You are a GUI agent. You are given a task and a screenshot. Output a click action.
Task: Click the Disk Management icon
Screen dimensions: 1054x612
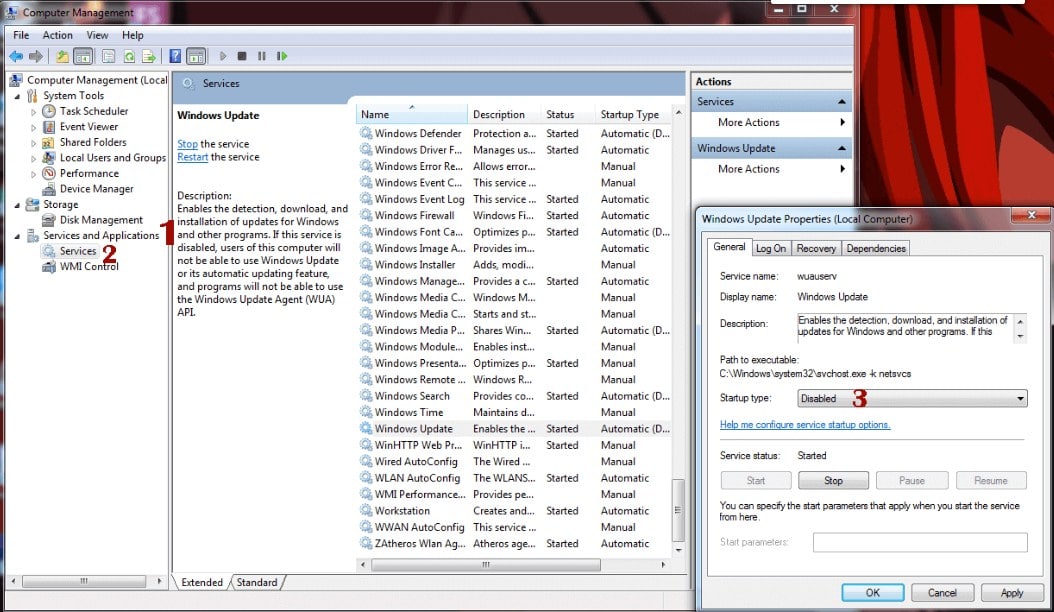(48, 220)
